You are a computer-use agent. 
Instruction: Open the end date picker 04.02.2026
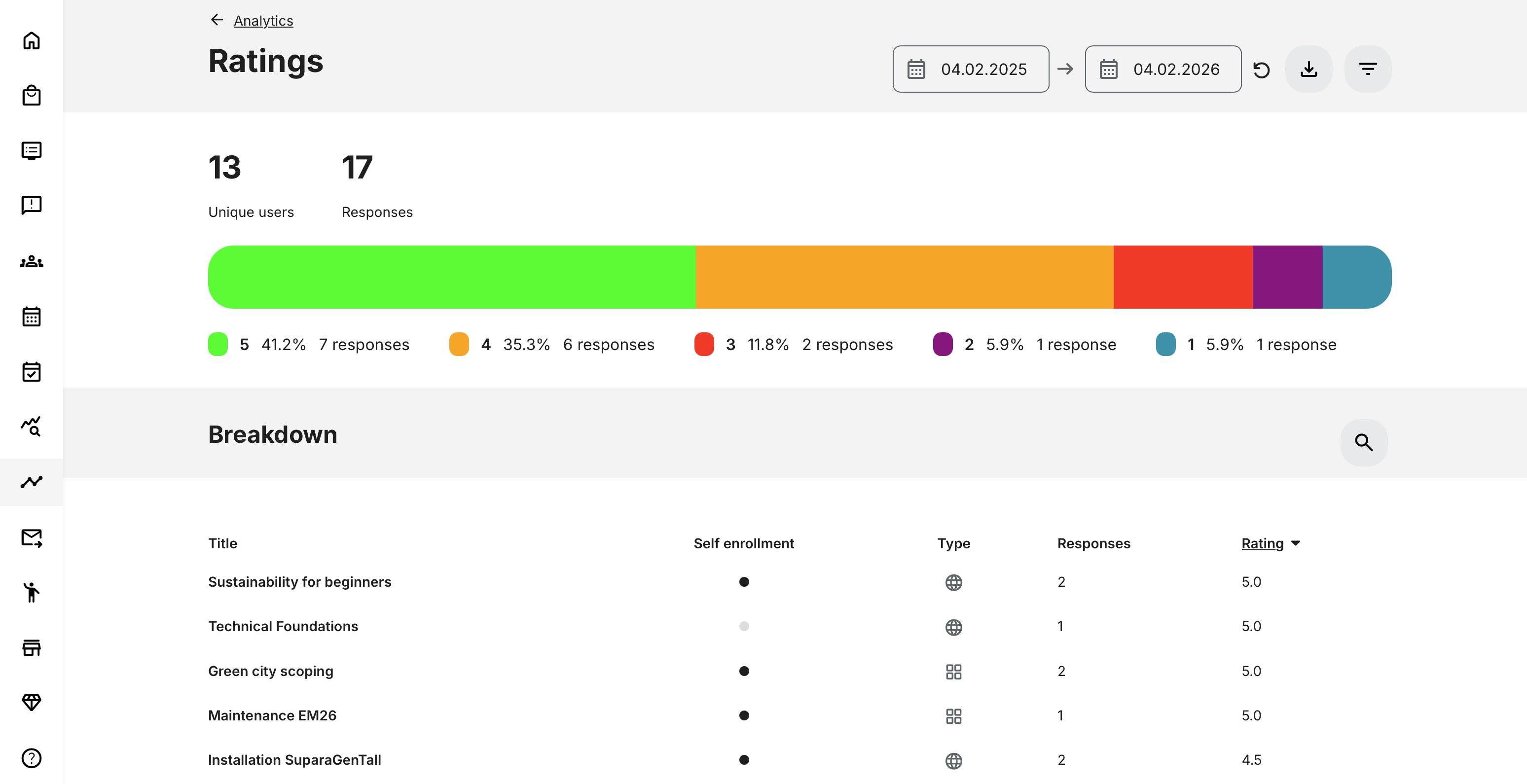(1163, 69)
